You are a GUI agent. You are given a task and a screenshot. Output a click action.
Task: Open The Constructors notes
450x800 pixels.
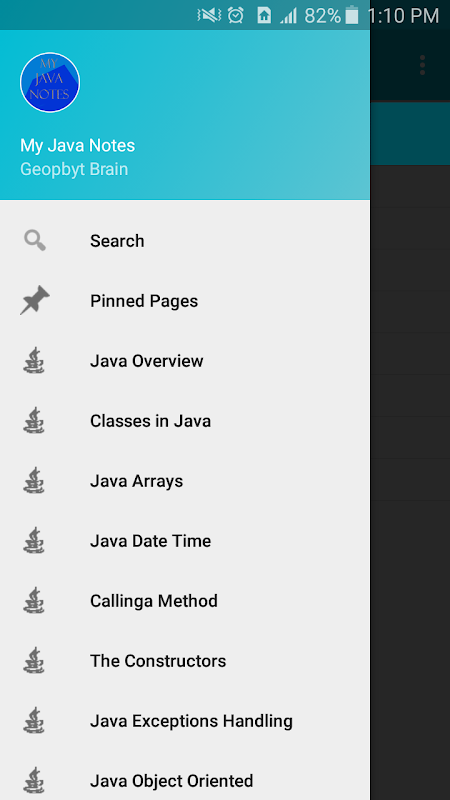pos(185,661)
